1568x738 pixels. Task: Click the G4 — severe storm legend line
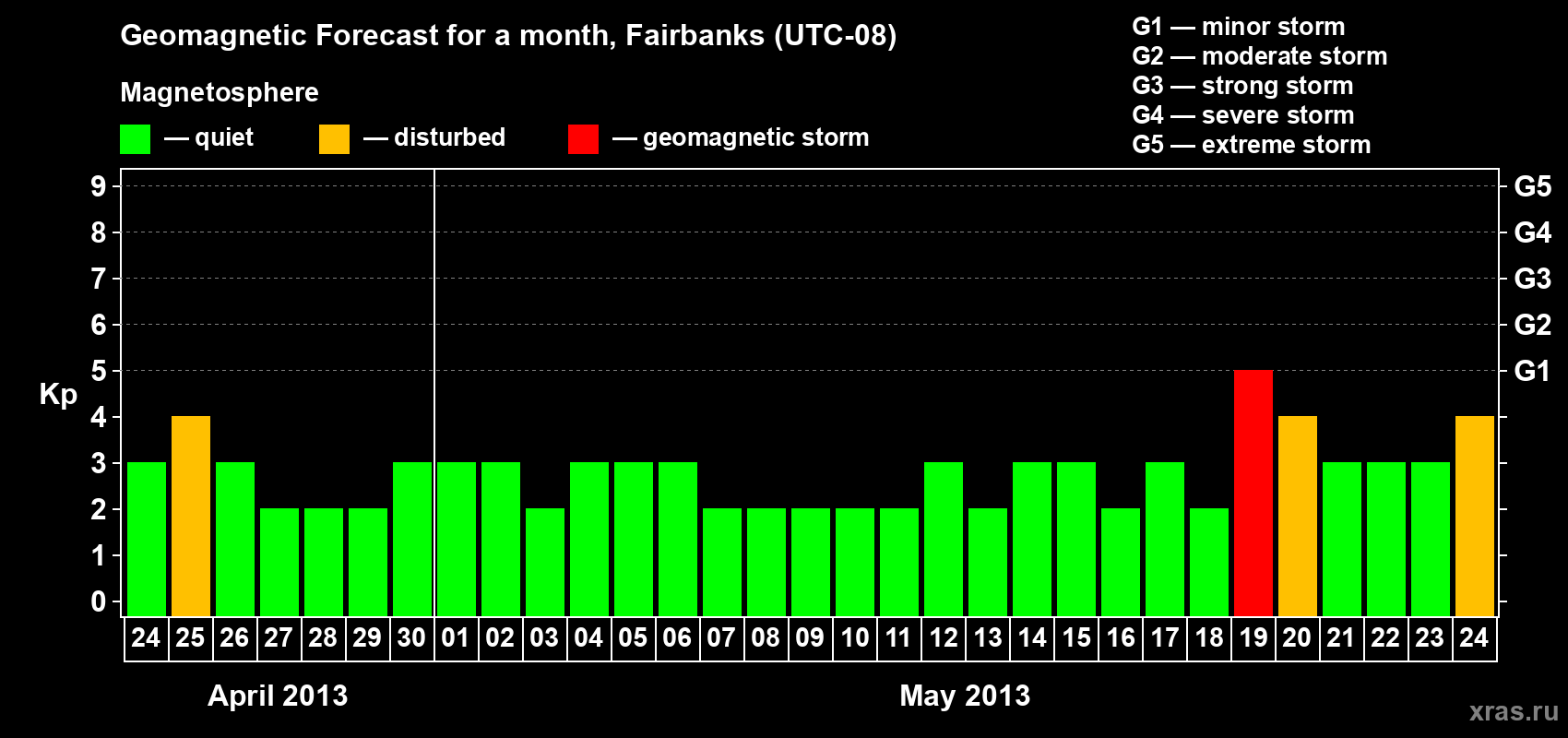pos(1243,115)
